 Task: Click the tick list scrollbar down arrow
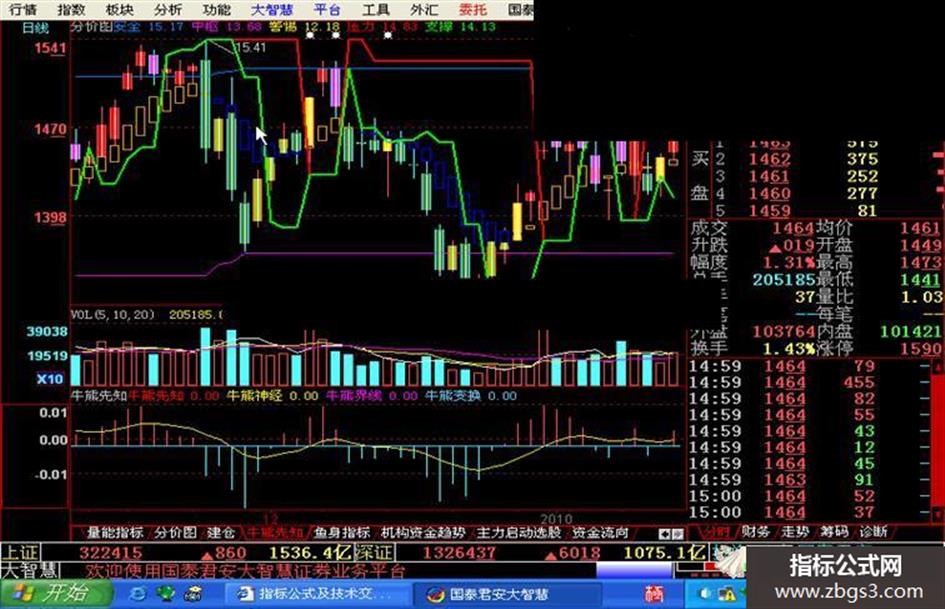coord(937,514)
